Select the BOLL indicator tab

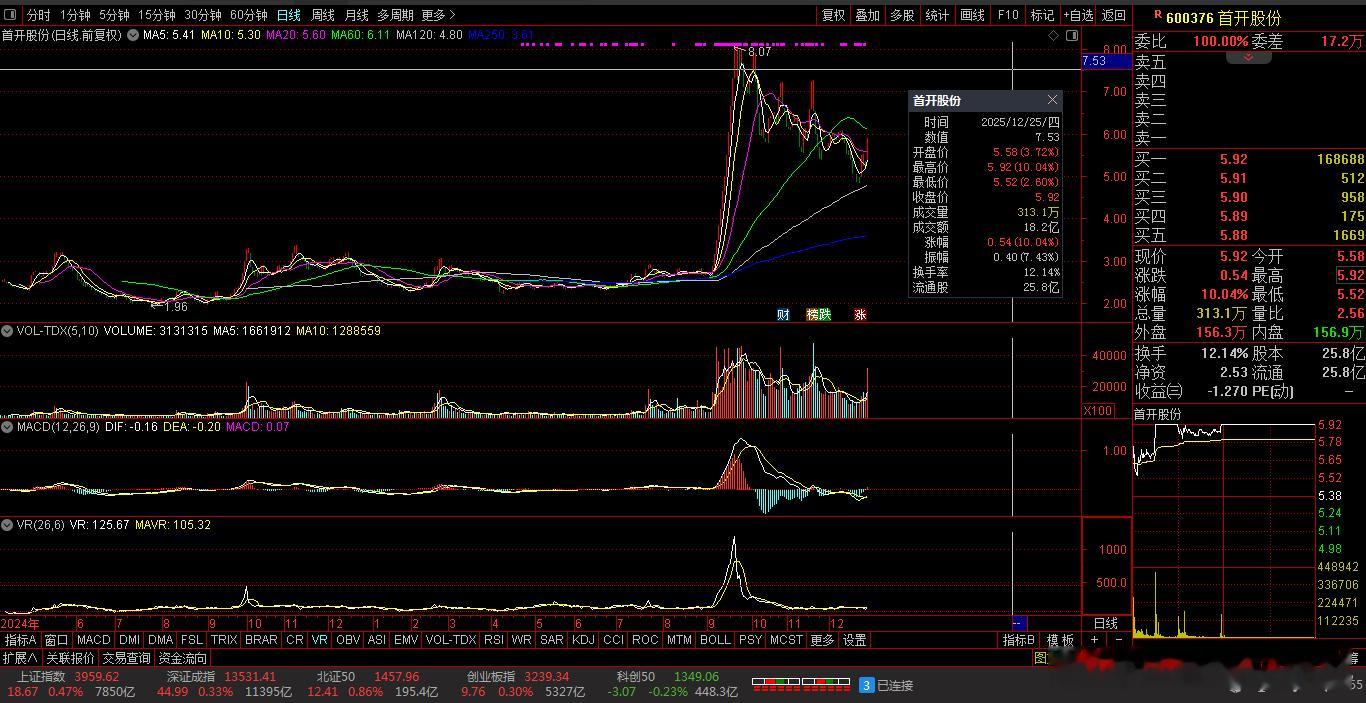(715, 640)
